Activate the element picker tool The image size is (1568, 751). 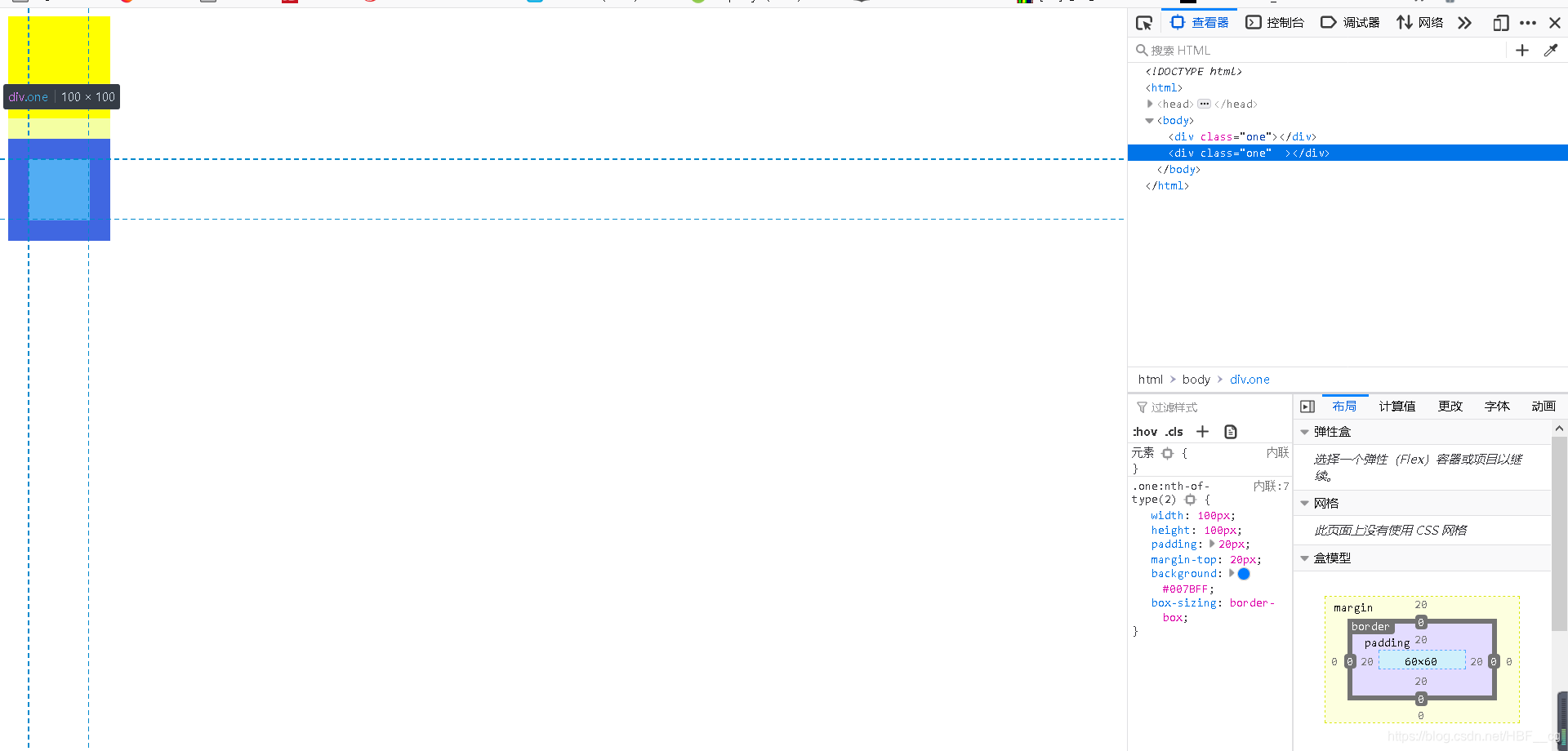coord(1143,23)
